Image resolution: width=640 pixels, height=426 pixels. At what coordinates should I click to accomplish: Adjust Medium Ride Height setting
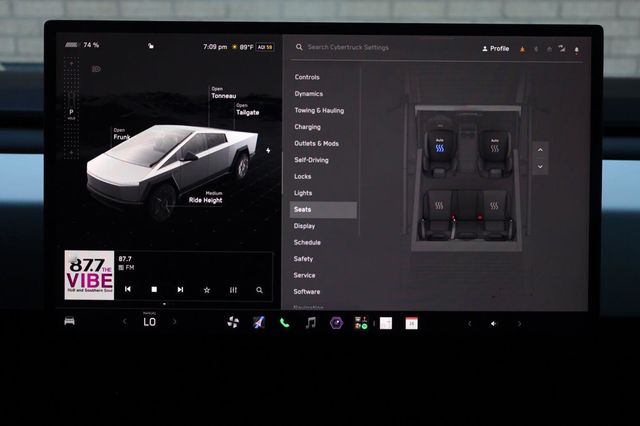(205, 197)
